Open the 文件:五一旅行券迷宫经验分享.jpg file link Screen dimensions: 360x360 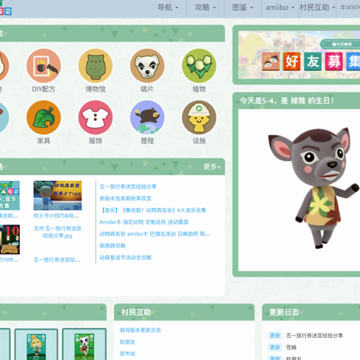[x=58, y=232]
